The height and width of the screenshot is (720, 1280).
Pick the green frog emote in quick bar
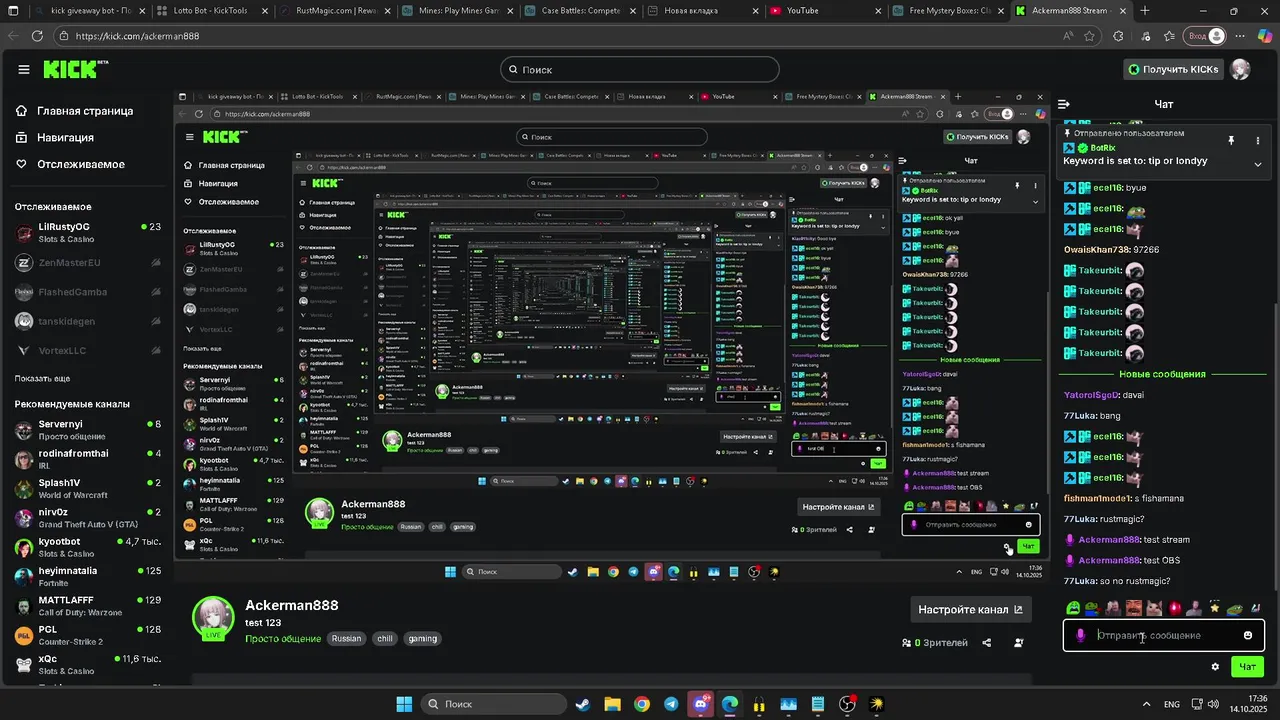click(1073, 608)
